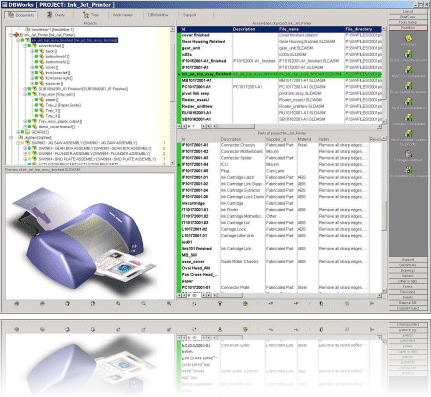Select frontcover left in the tree
Viewport: 431px width, 397px height.
click(57, 73)
